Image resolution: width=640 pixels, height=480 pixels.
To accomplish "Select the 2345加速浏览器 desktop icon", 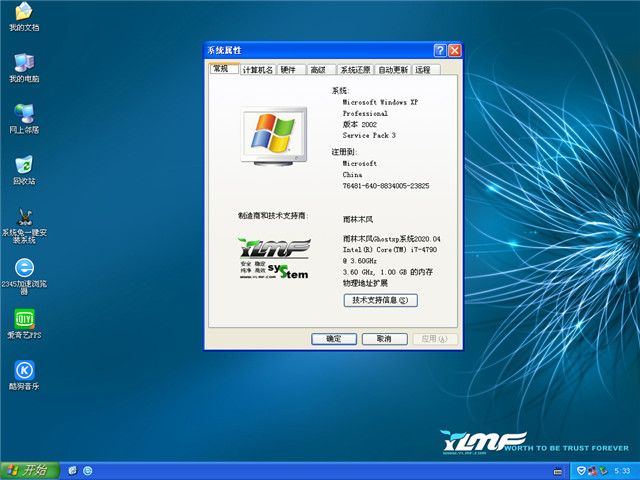I will click(24, 276).
